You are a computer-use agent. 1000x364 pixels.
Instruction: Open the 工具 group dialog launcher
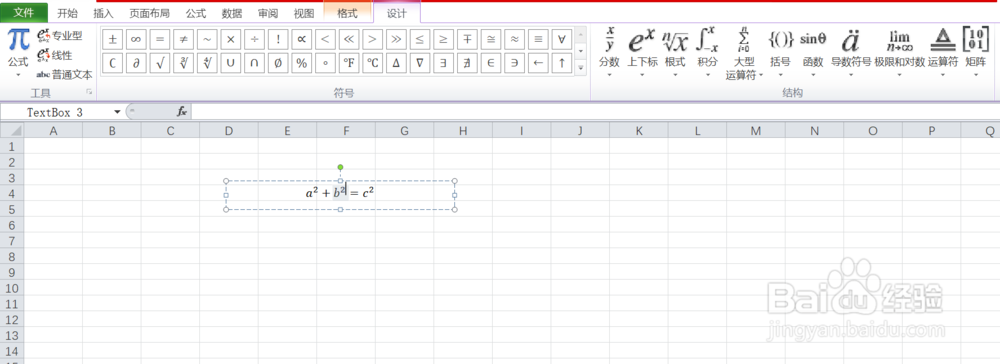(89, 92)
